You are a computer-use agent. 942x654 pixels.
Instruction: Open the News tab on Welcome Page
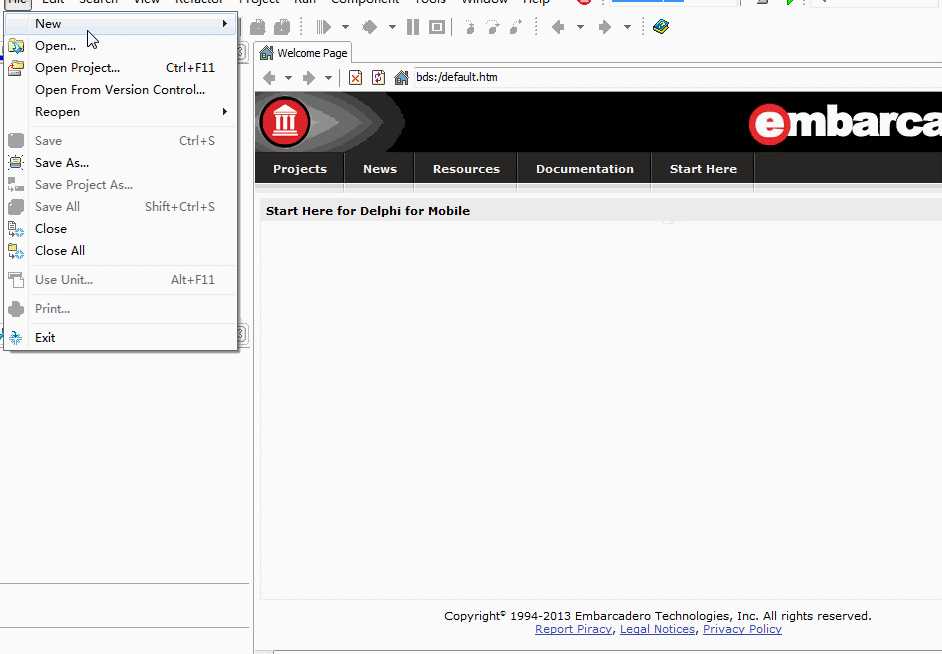(380, 169)
